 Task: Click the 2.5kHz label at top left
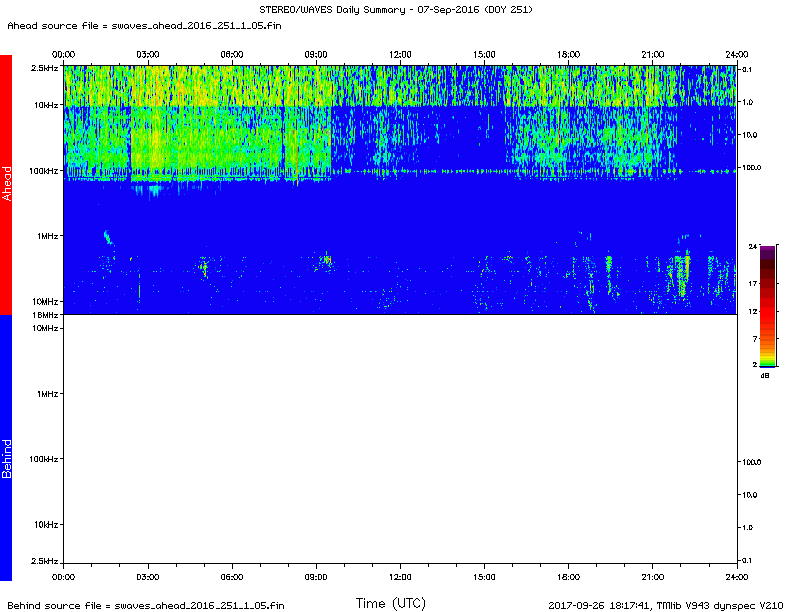click(x=44, y=67)
